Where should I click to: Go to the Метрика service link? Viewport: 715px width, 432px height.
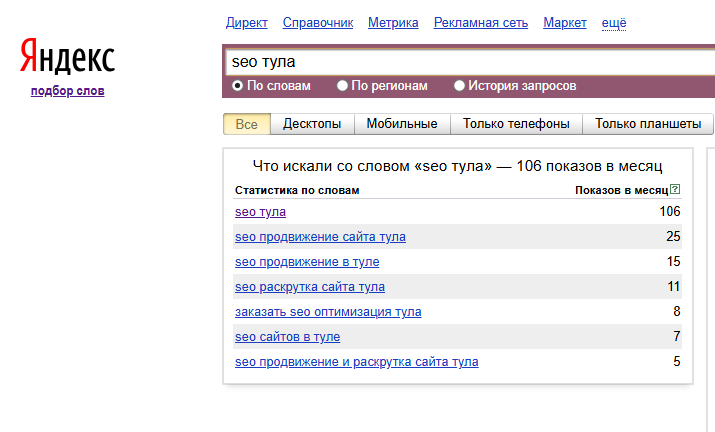[393, 23]
